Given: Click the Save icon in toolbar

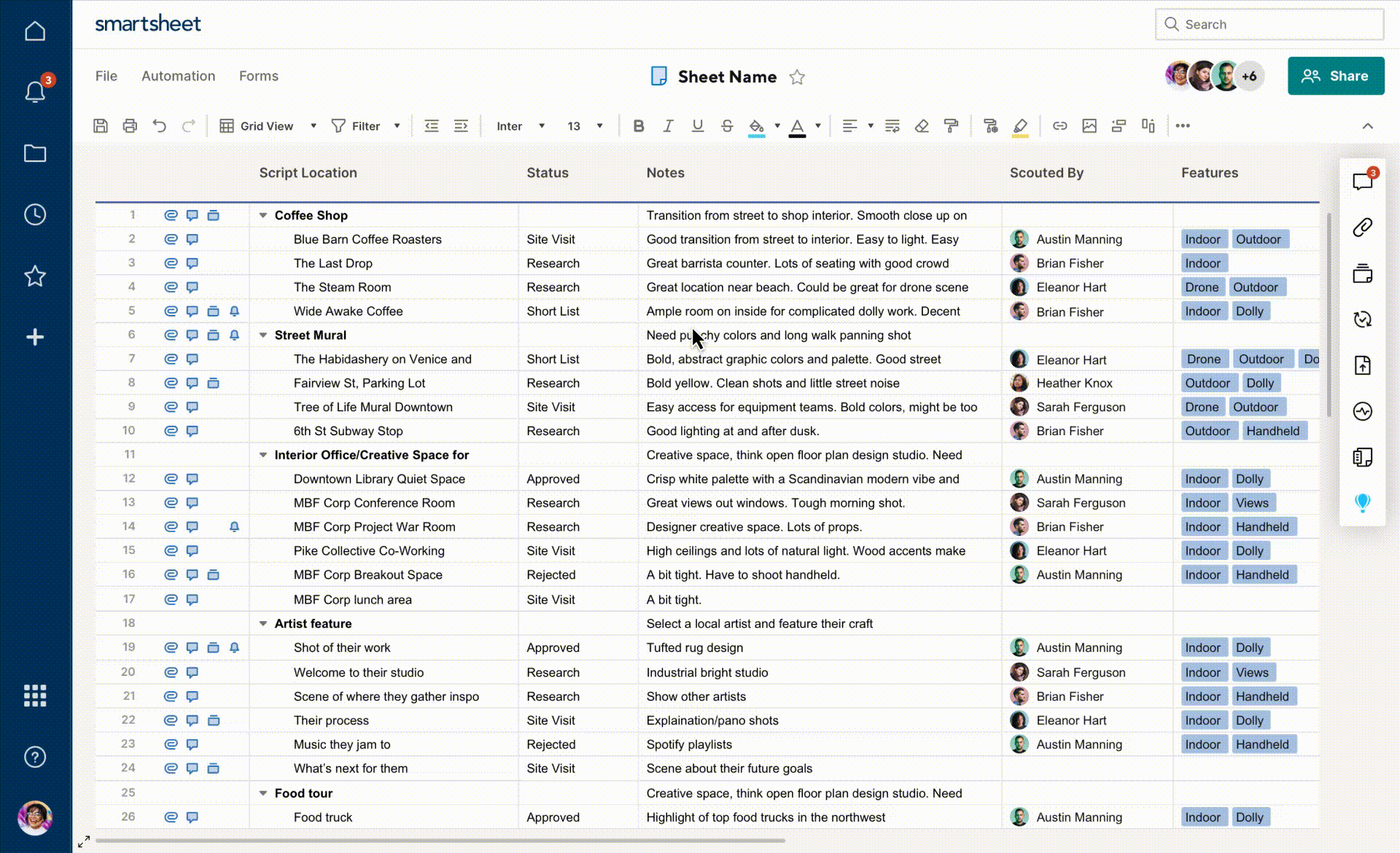Looking at the screenshot, I should point(101,126).
